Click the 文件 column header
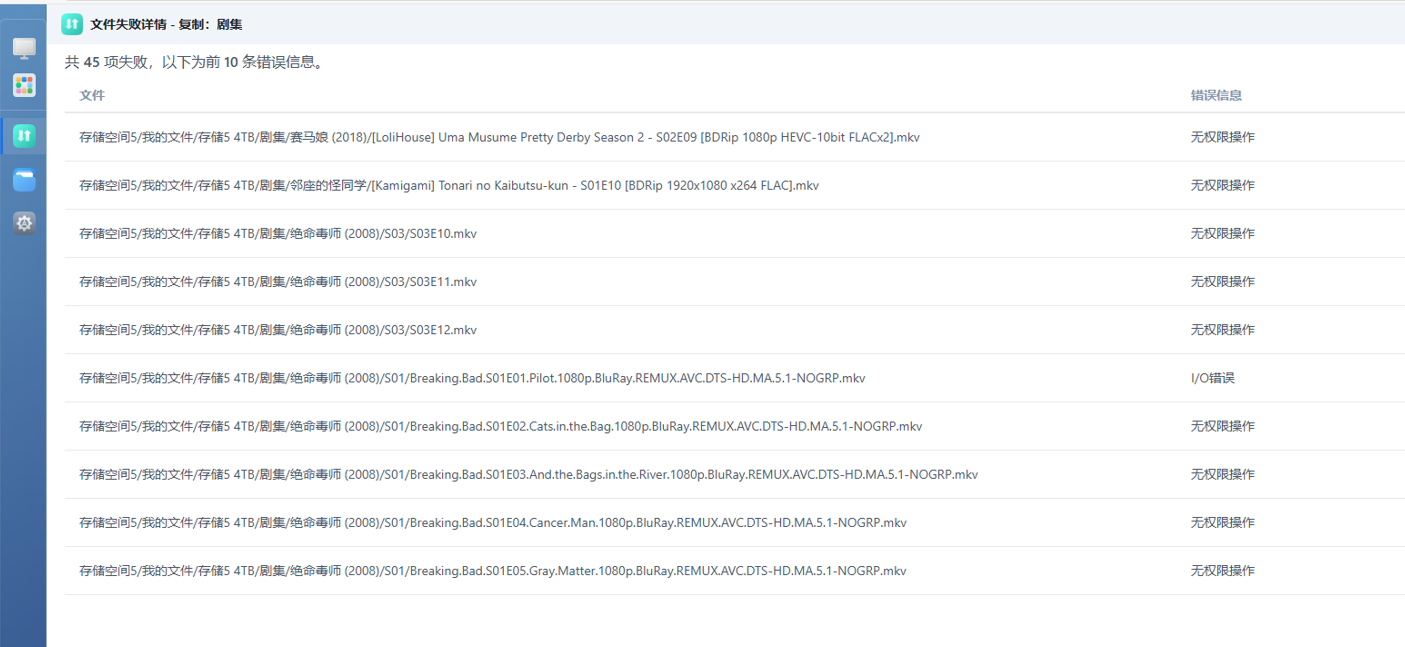 92,95
